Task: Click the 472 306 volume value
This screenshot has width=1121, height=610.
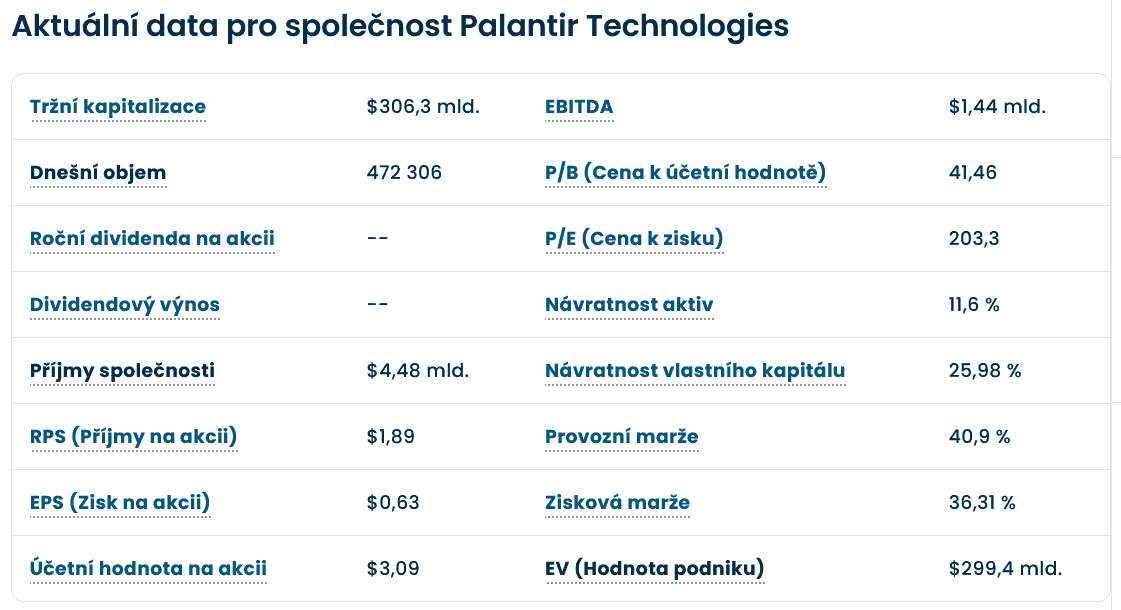Action: 404,173
